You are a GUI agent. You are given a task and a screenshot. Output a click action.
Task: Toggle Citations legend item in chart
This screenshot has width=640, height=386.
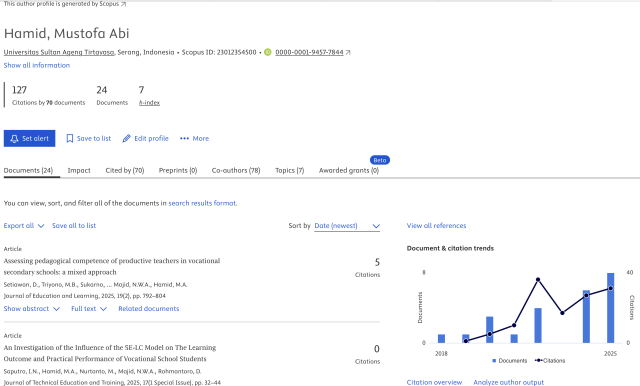point(550,361)
